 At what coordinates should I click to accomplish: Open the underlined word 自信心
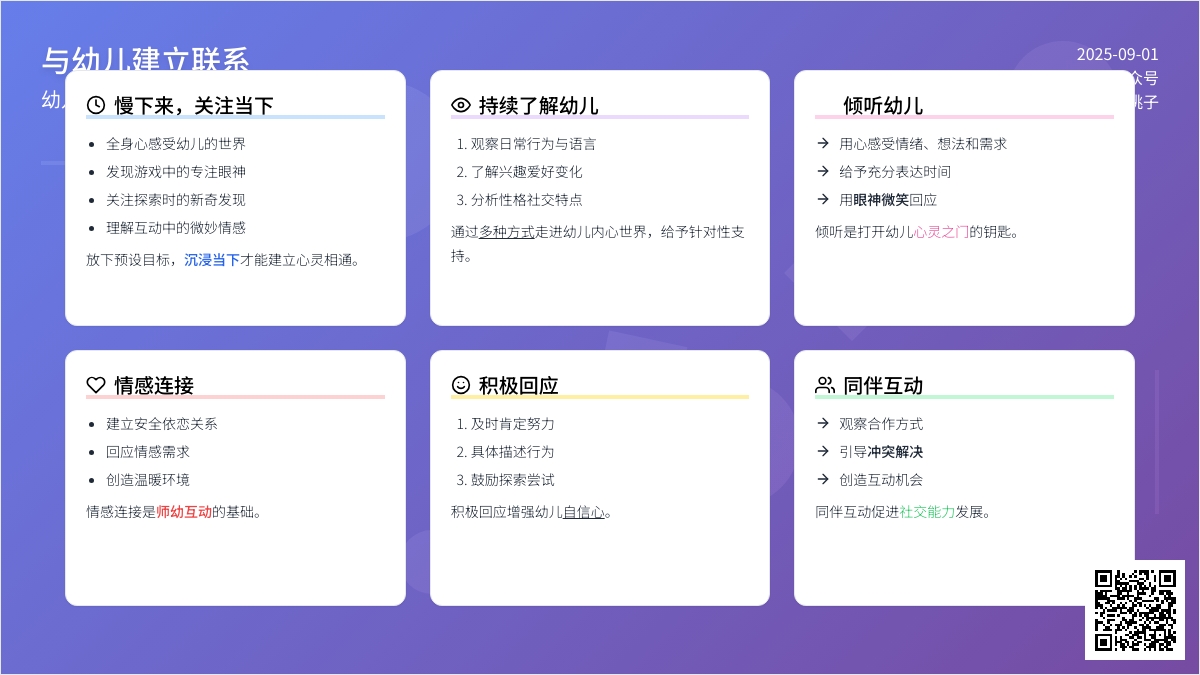[584, 512]
